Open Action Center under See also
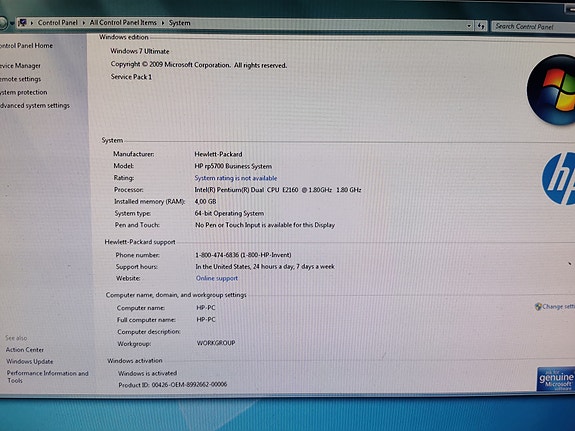This screenshot has width=575, height=431. [25, 350]
